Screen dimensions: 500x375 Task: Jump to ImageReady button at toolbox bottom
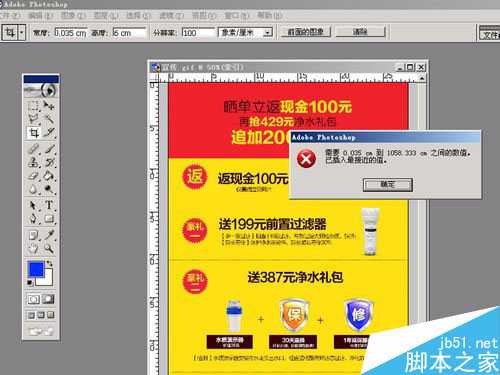(x=41, y=331)
